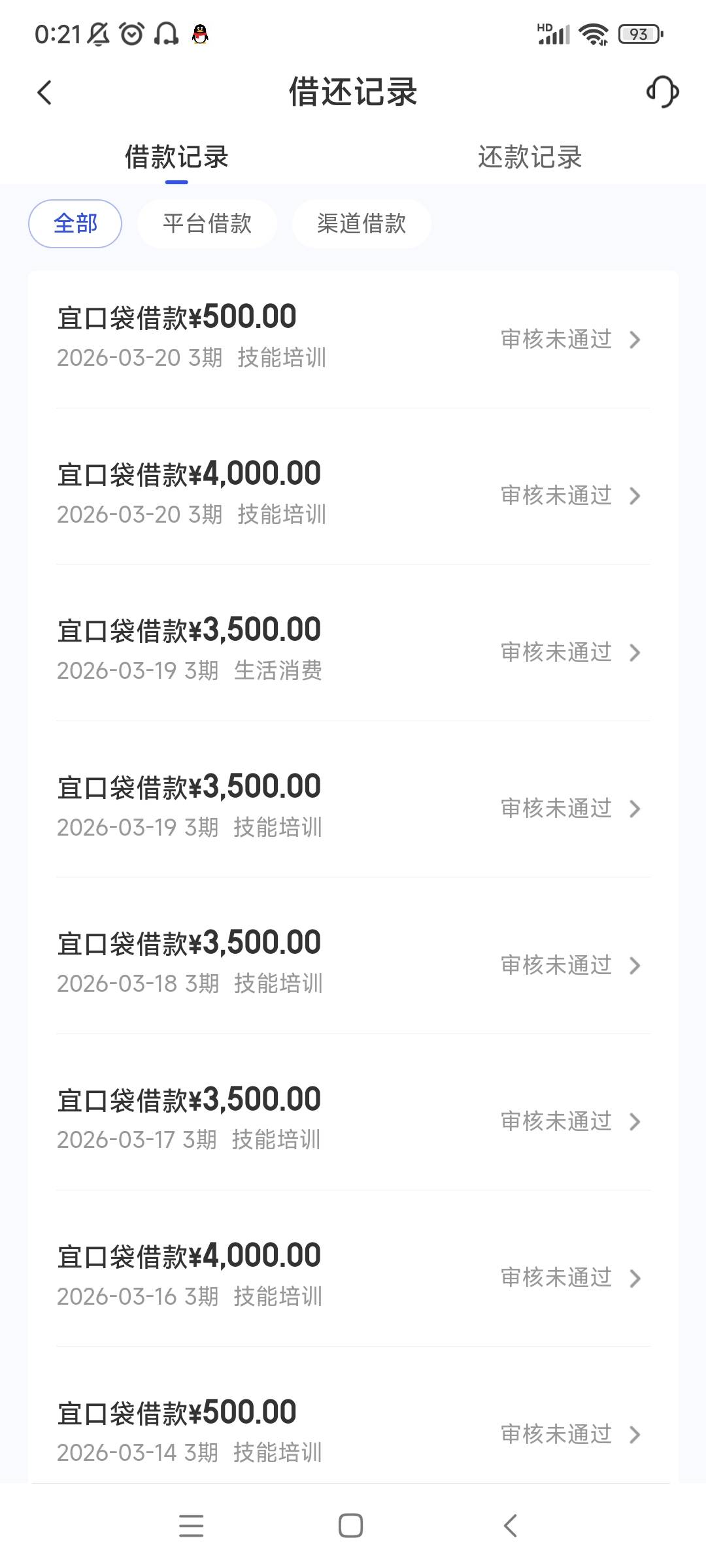This screenshot has height=1568, width=706.
Task: Tap 审核未通过 on the 2026-03-17 loan
Action: (x=556, y=1121)
